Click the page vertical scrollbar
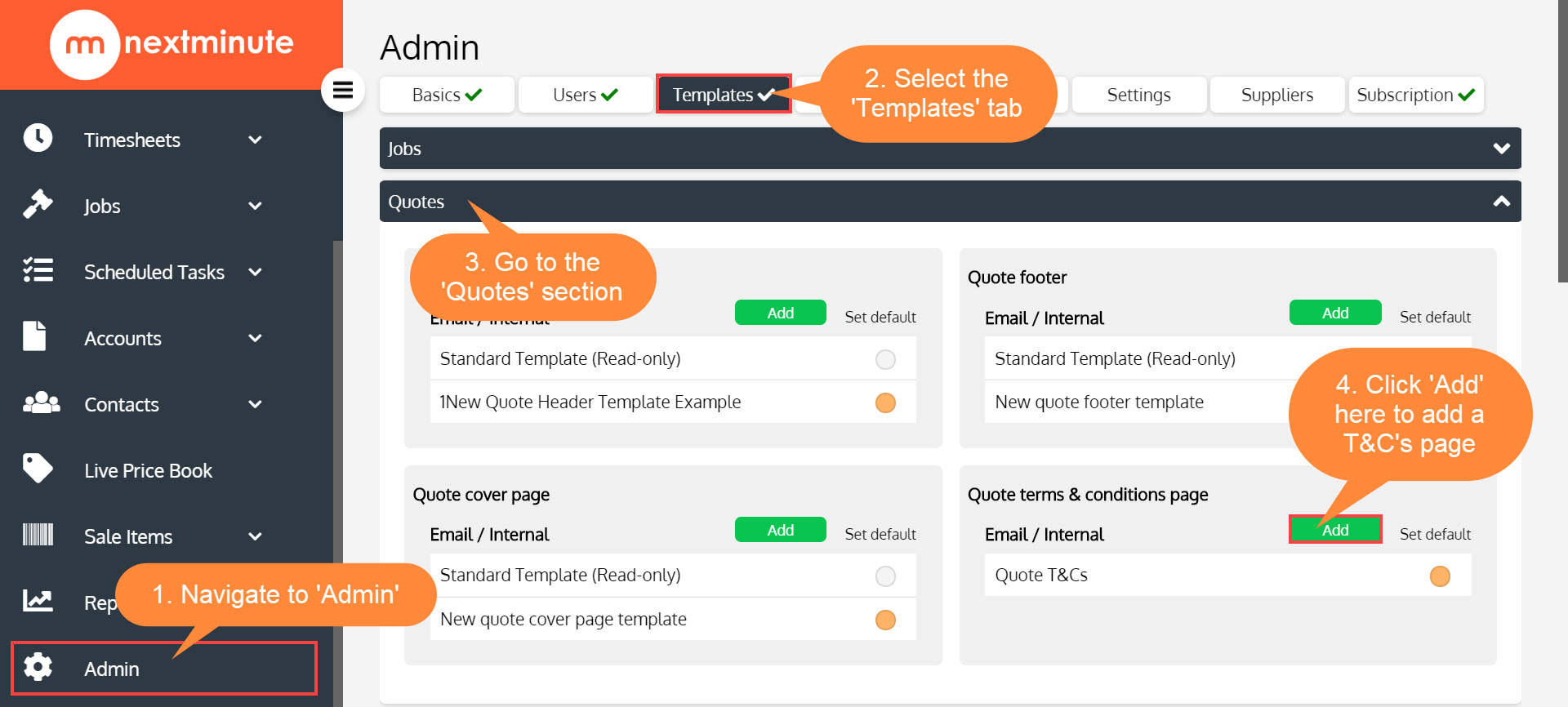 (1562, 141)
